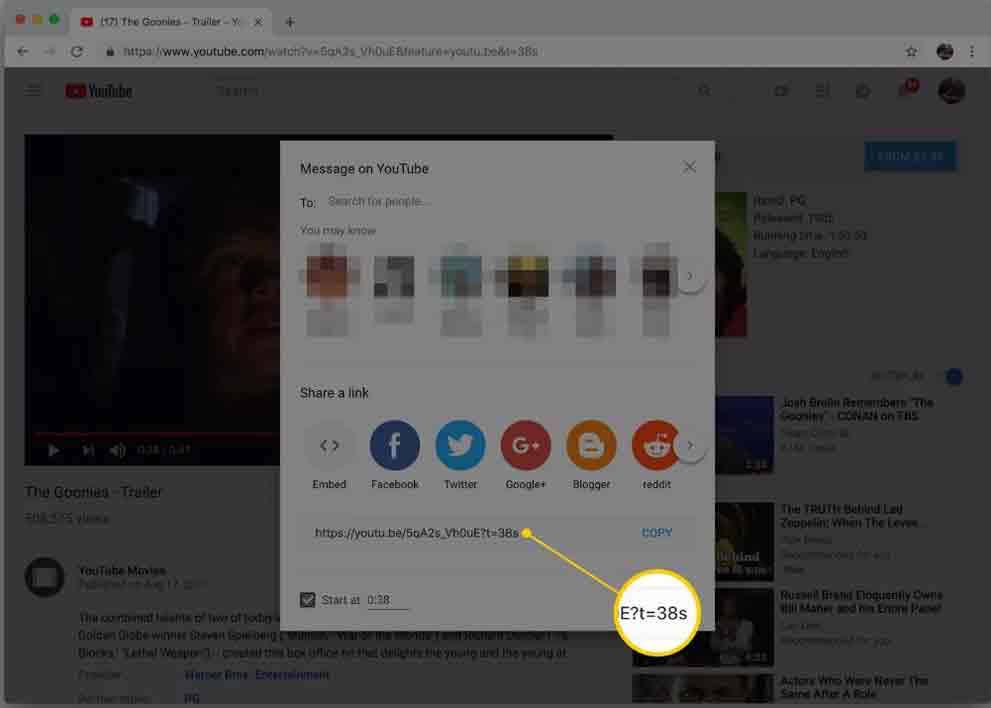Open Russell Brand Eloquently Owns video
Screen dimensions: 991x708
pos(861,601)
